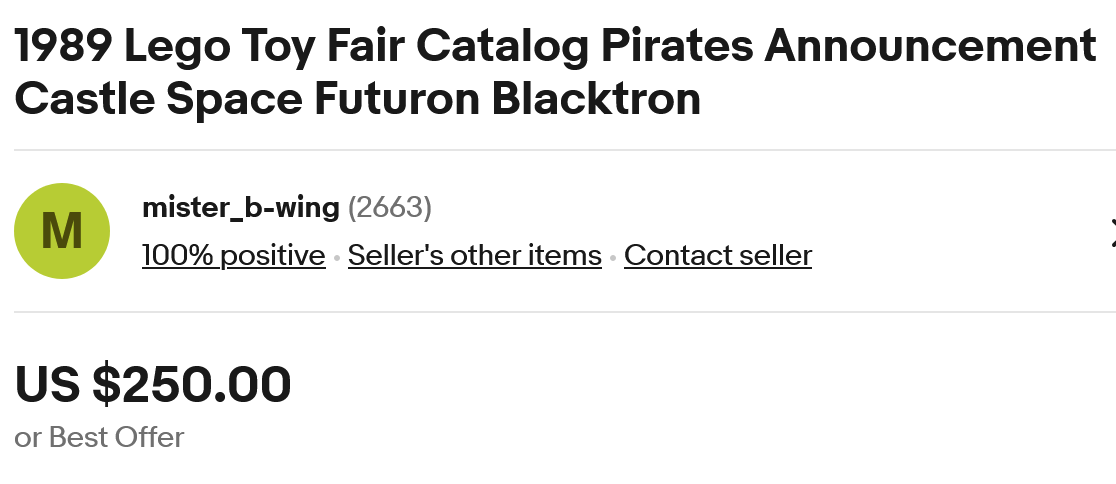Image resolution: width=1116 pixels, height=484 pixels.
Task: Open Seller's other items link
Action: click(474, 256)
